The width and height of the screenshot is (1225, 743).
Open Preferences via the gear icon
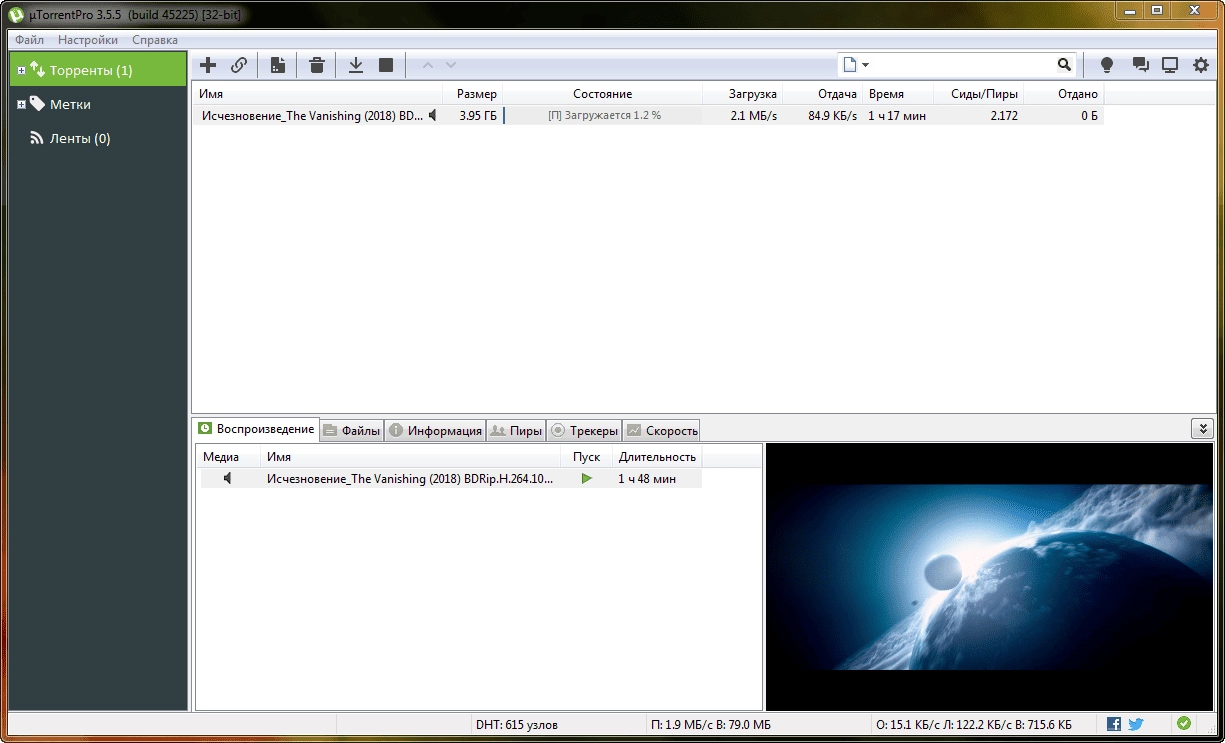click(x=1201, y=65)
